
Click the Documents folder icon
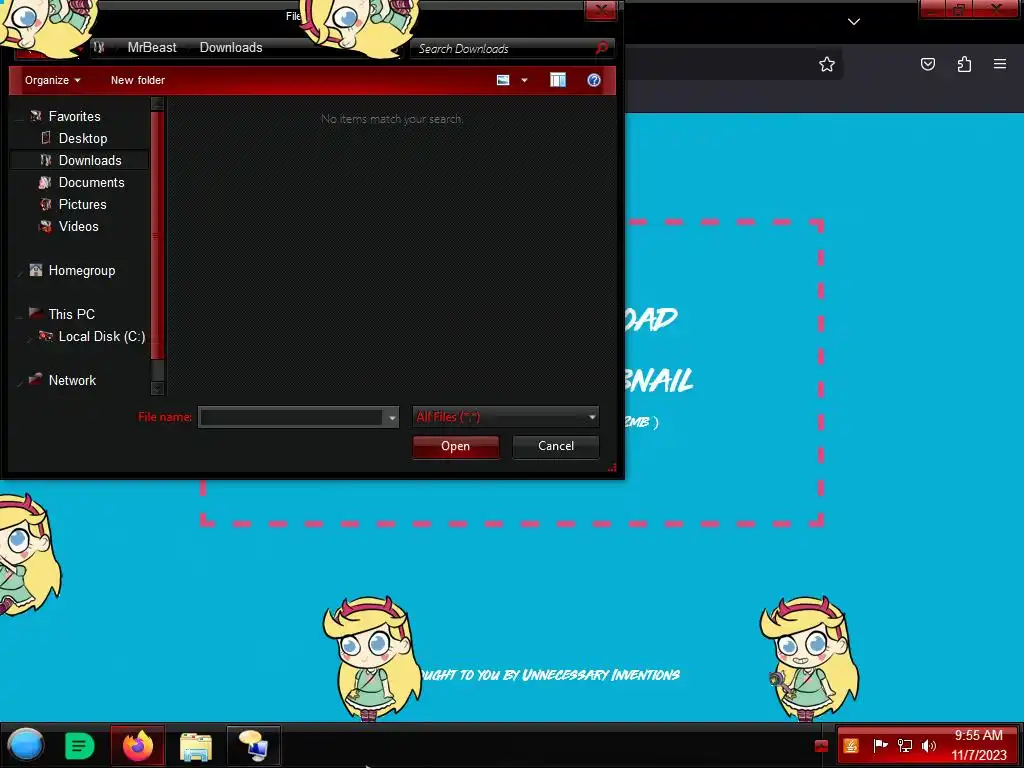tap(44, 182)
